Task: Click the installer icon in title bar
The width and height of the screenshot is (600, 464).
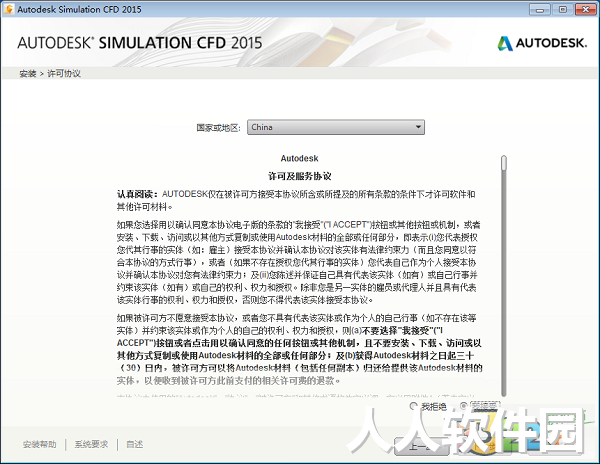Action: [x=8, y=9]
